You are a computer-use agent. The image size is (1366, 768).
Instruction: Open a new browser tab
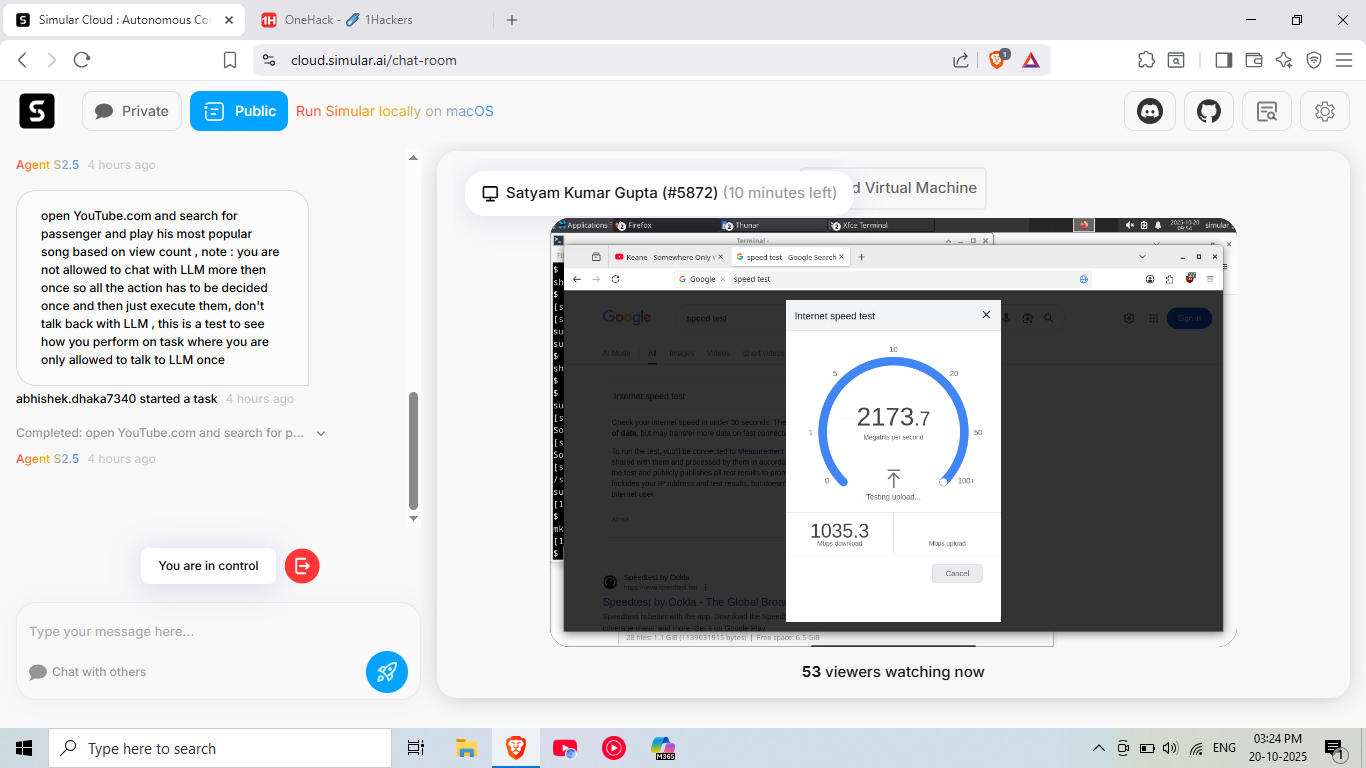pos(512,20)
